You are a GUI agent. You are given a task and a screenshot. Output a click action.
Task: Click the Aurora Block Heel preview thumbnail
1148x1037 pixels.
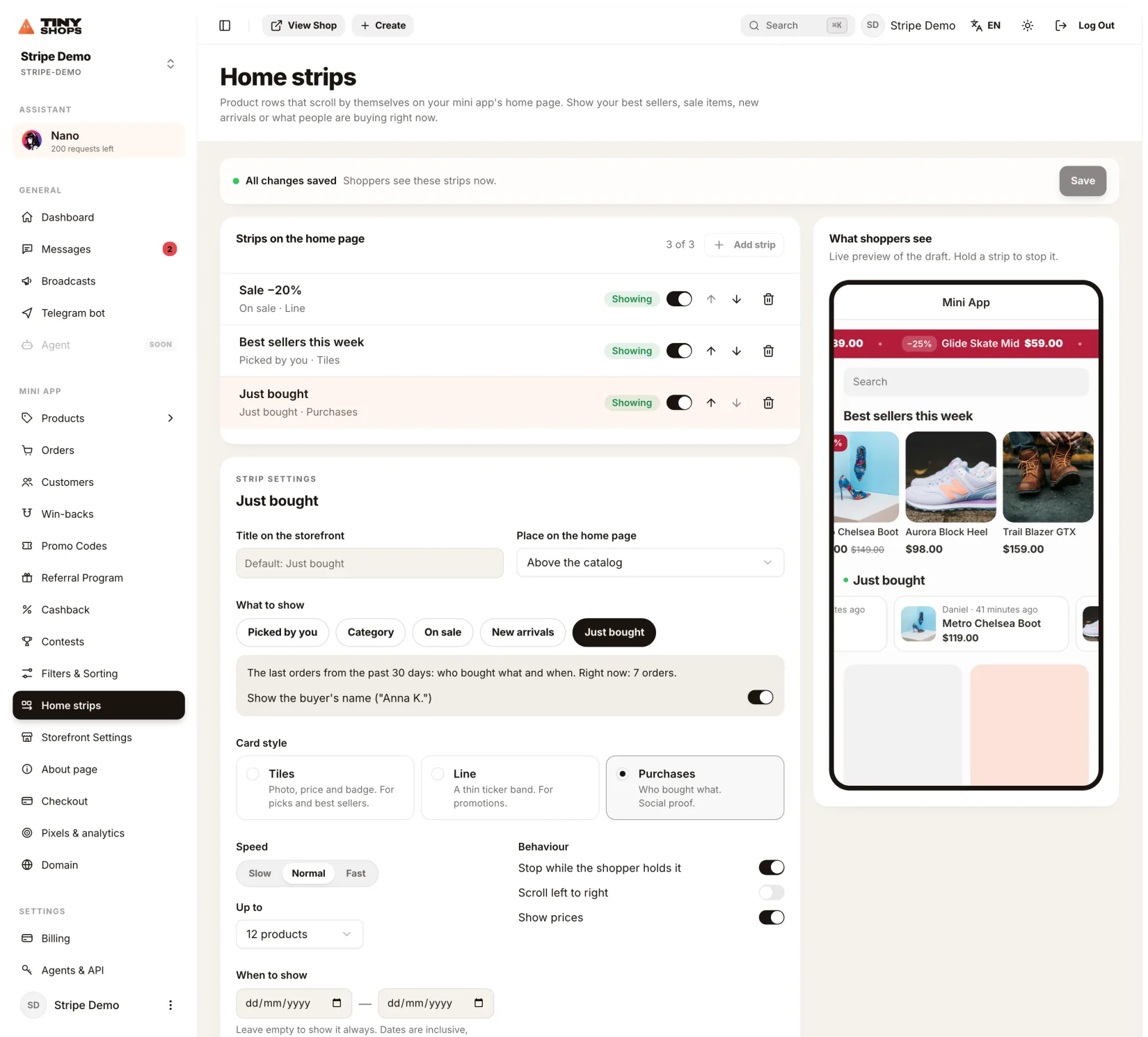tap(950, 477)
